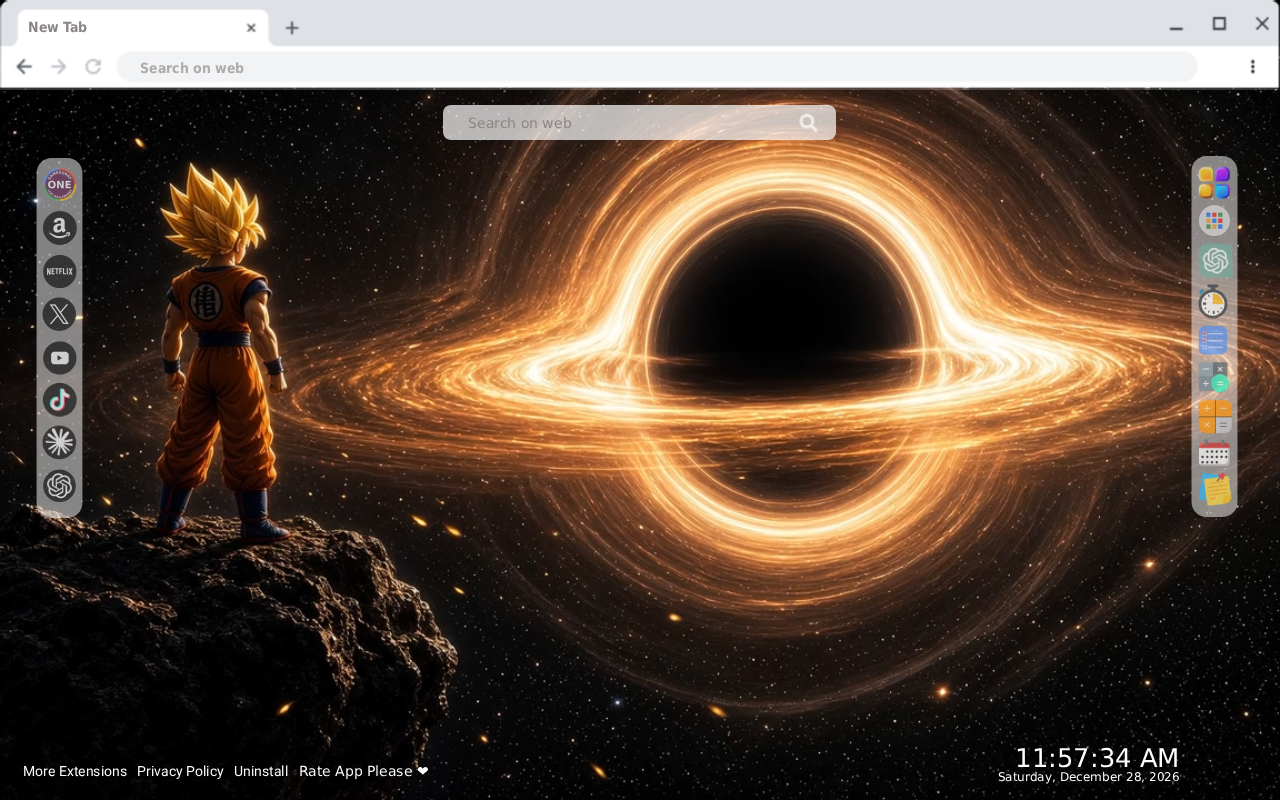The image size is (1280, 800).
Task: Open the sticky notes icon
Action: (x=1215, y=490)
